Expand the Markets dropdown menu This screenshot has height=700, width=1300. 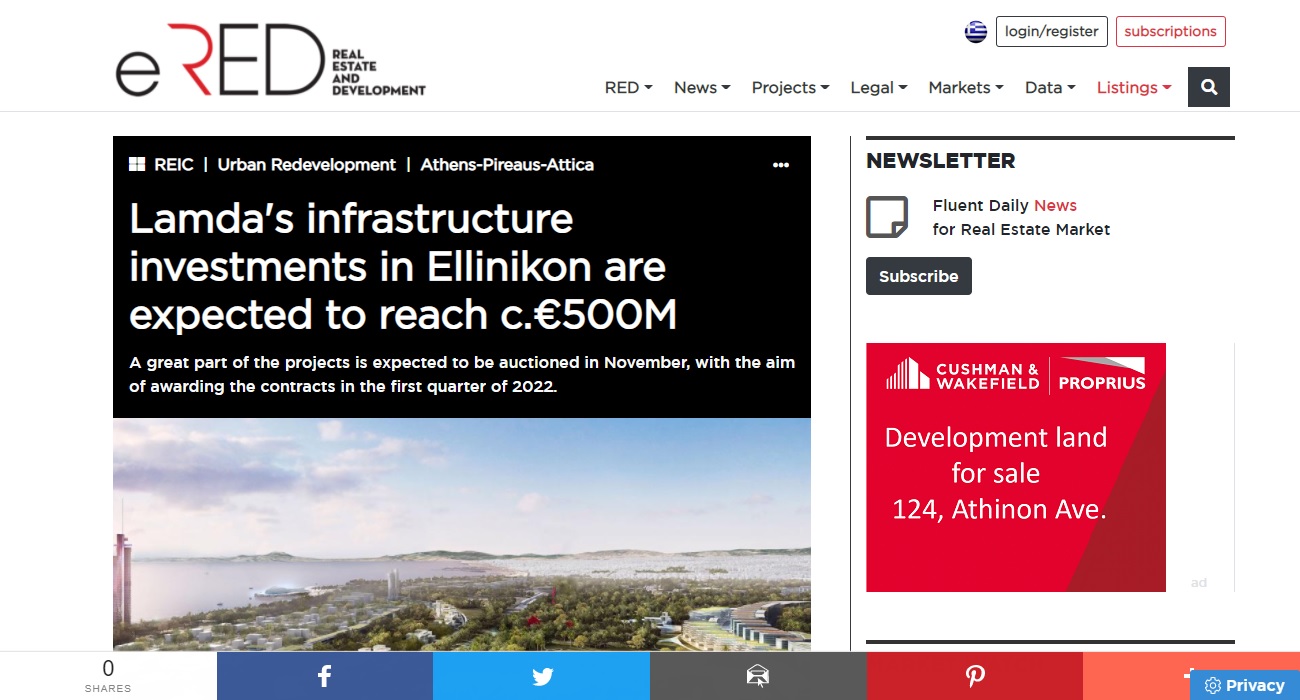(x=966, y=87)
